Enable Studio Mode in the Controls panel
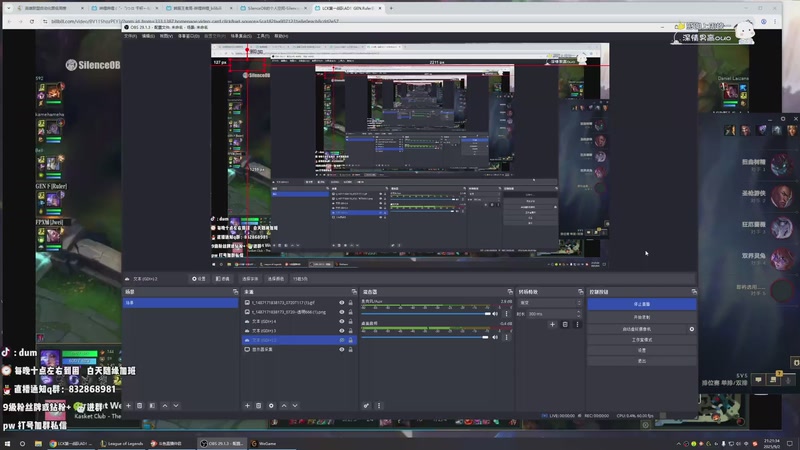Screen dimensions: 800x450 click(642, 340)
